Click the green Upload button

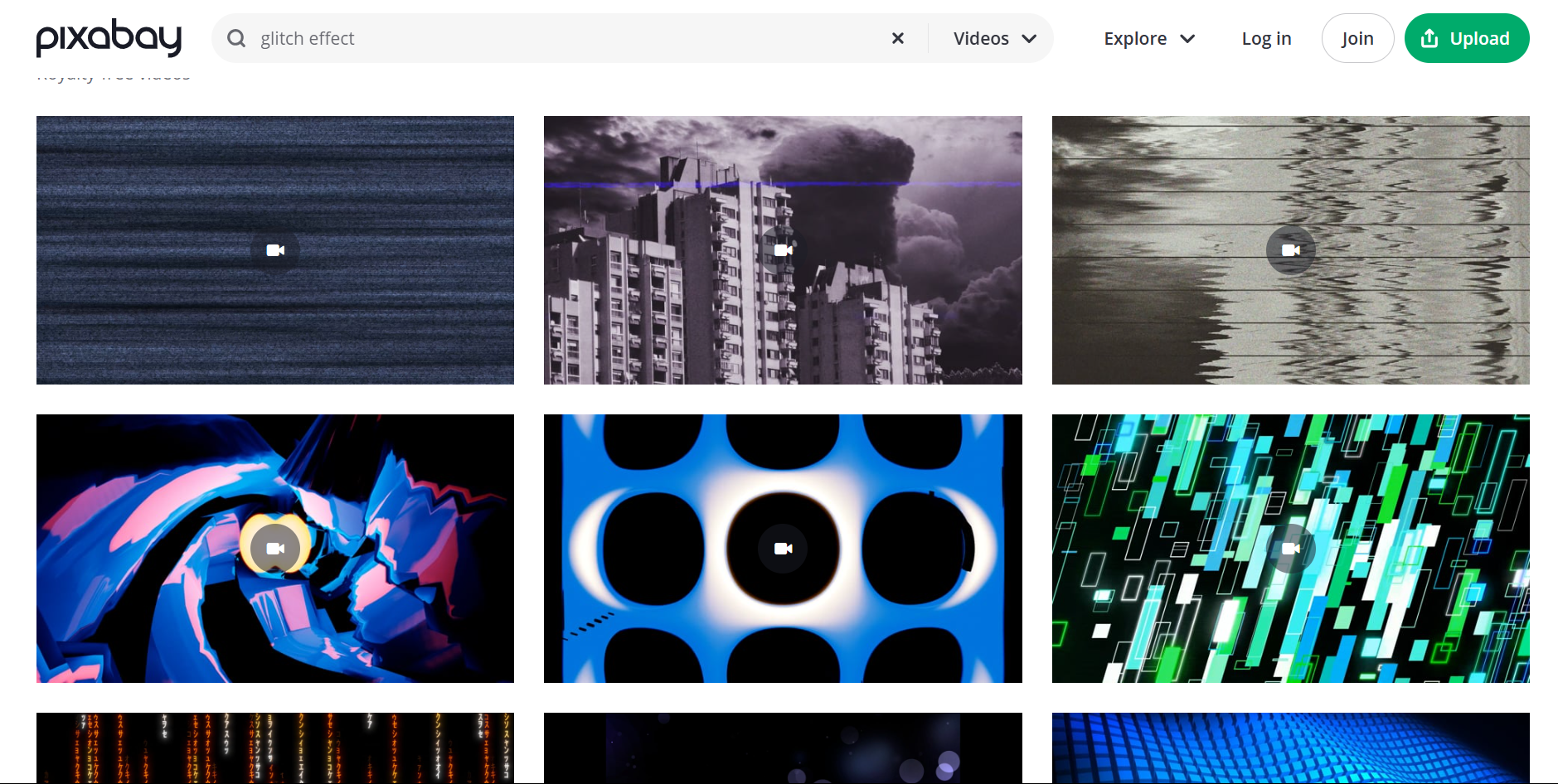(x=1467, y=37)
